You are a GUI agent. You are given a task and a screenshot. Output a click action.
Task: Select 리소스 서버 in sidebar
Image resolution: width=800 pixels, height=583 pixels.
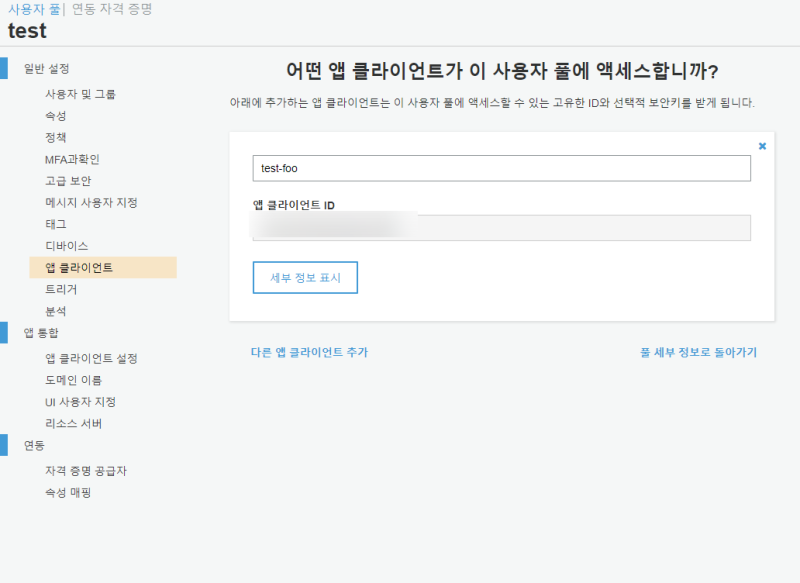(73, 423)
